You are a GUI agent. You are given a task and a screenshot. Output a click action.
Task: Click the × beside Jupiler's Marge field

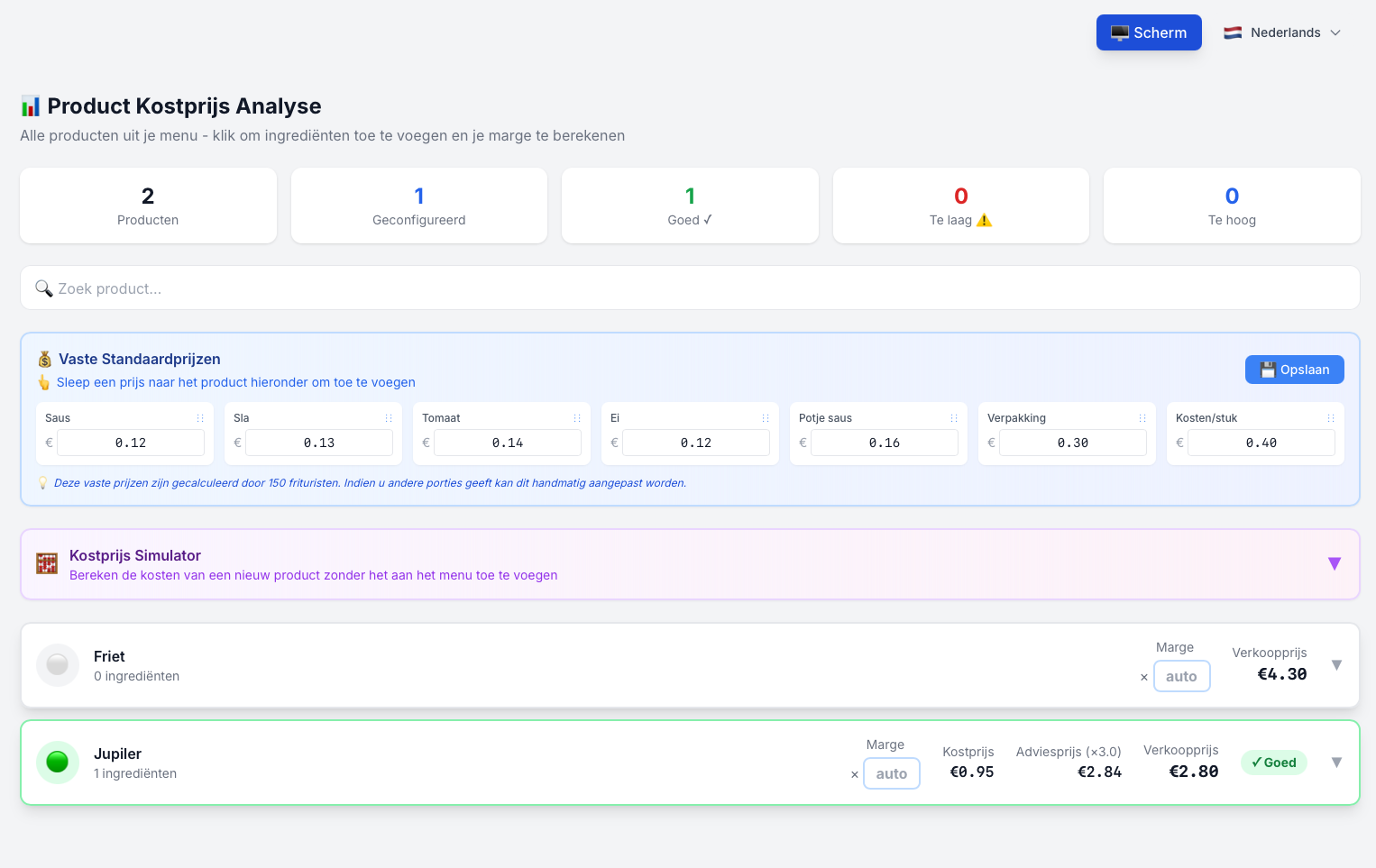point(854,774)
